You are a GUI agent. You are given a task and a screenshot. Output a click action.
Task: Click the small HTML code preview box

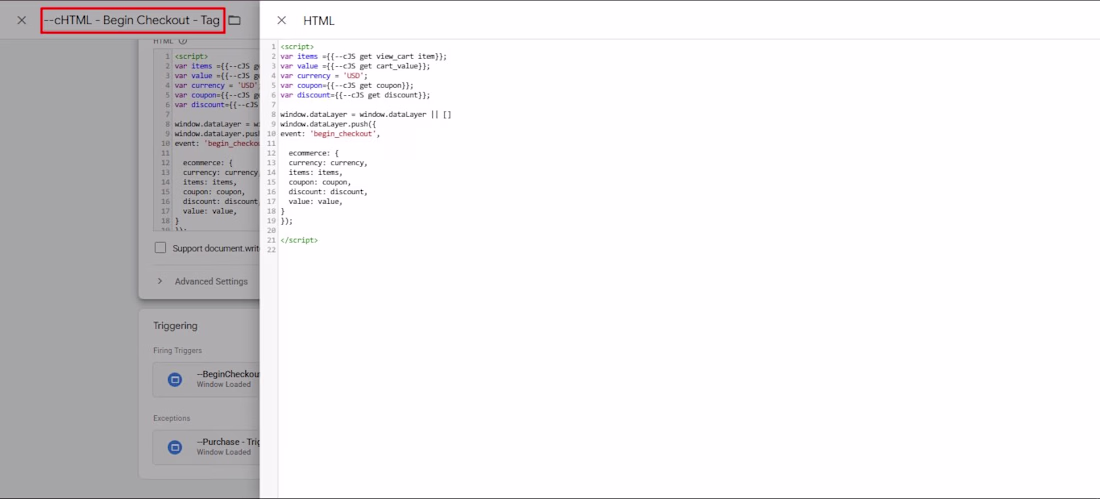207,140
